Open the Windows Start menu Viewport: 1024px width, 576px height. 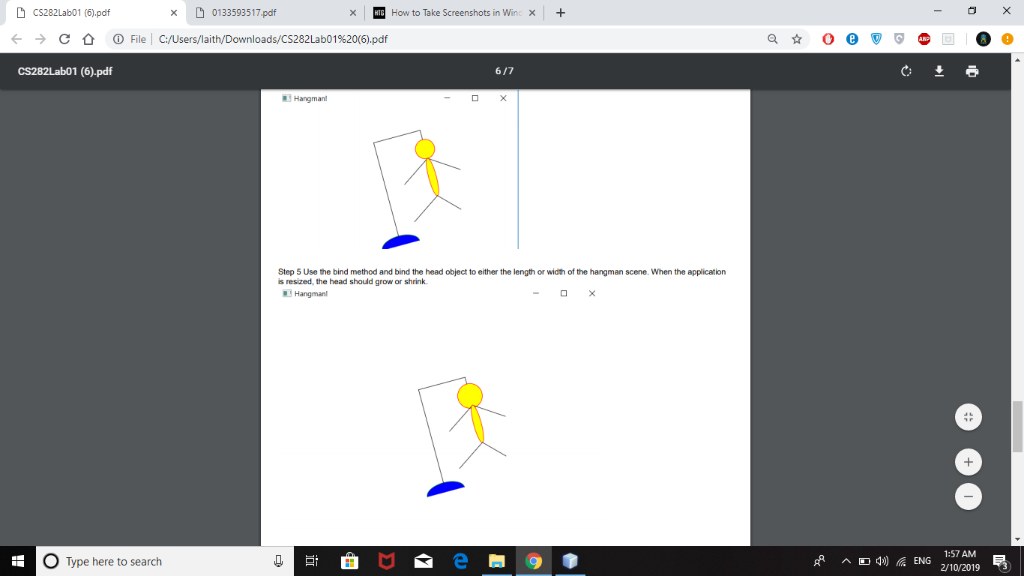point(18,562)
